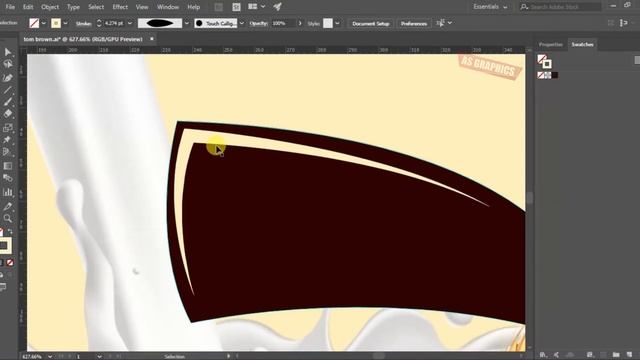Open the align selection dropdown in control bar

pyautogui.click(x=450, y=23)
